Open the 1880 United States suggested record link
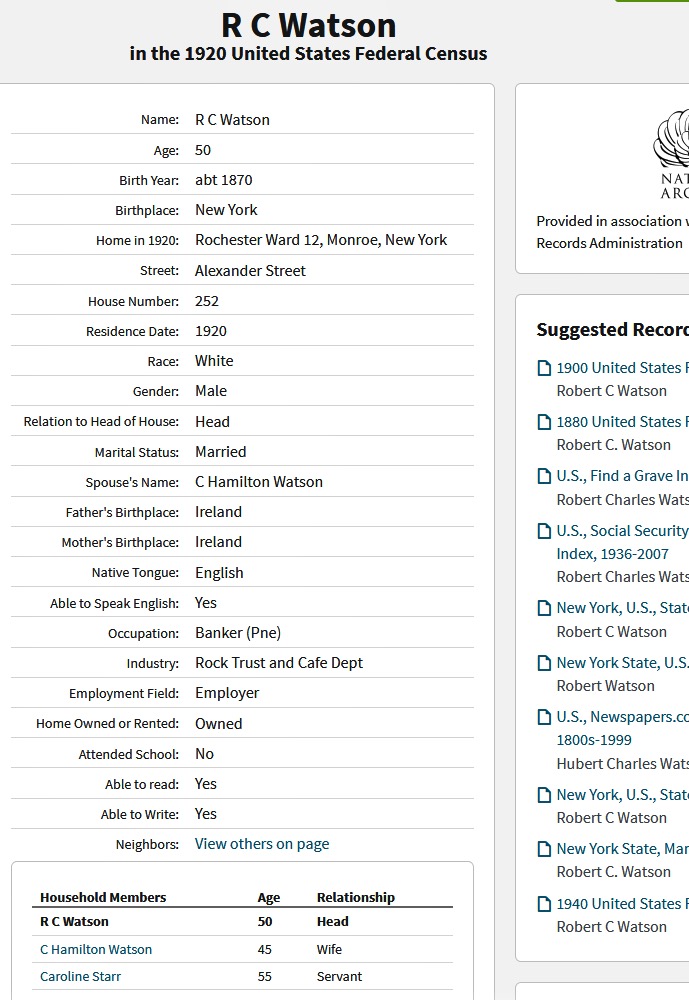The width and height of the screenshot is (689, 1000). (x=621, y=422)
